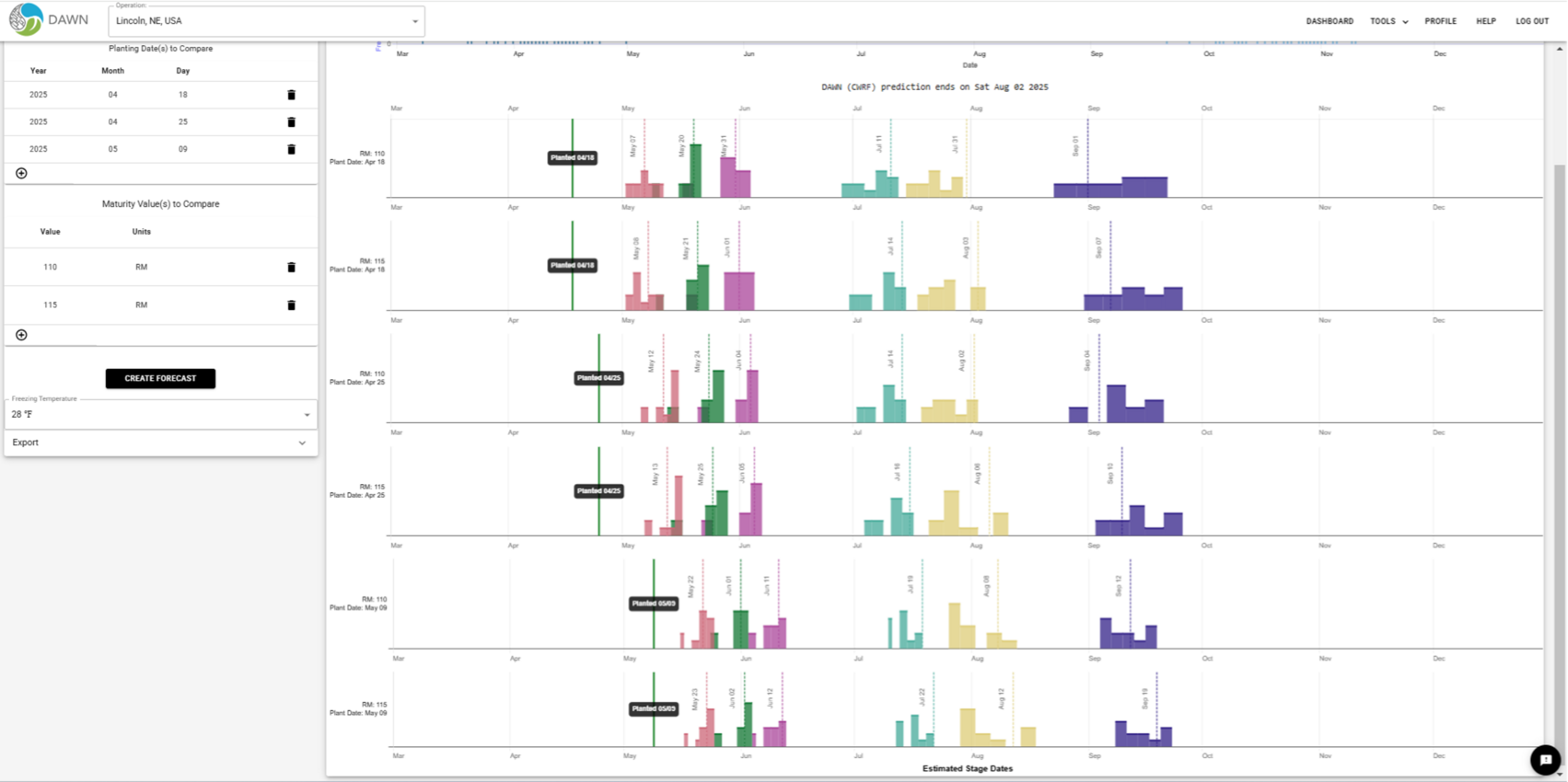This screenshot has width=1568, height=782.
Task: Delete the 2025-05-09 planting date
Action: [292, 149]
